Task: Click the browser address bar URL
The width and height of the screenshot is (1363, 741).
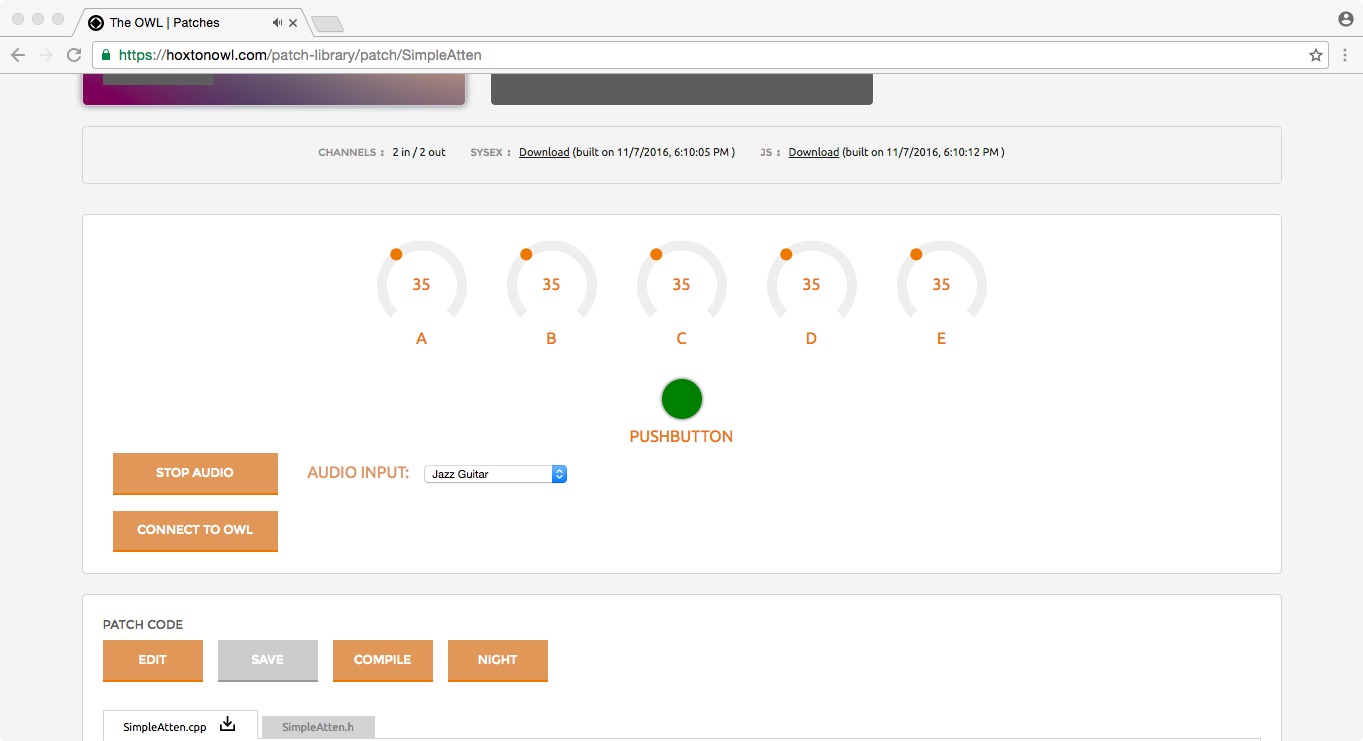Action: (x=300, y=56)
